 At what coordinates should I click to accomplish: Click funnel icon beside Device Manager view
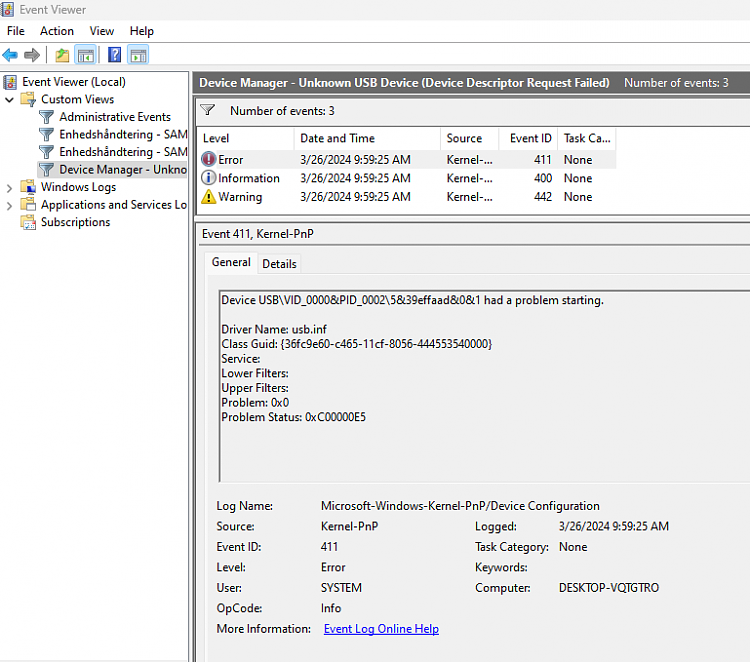point(46,169)
